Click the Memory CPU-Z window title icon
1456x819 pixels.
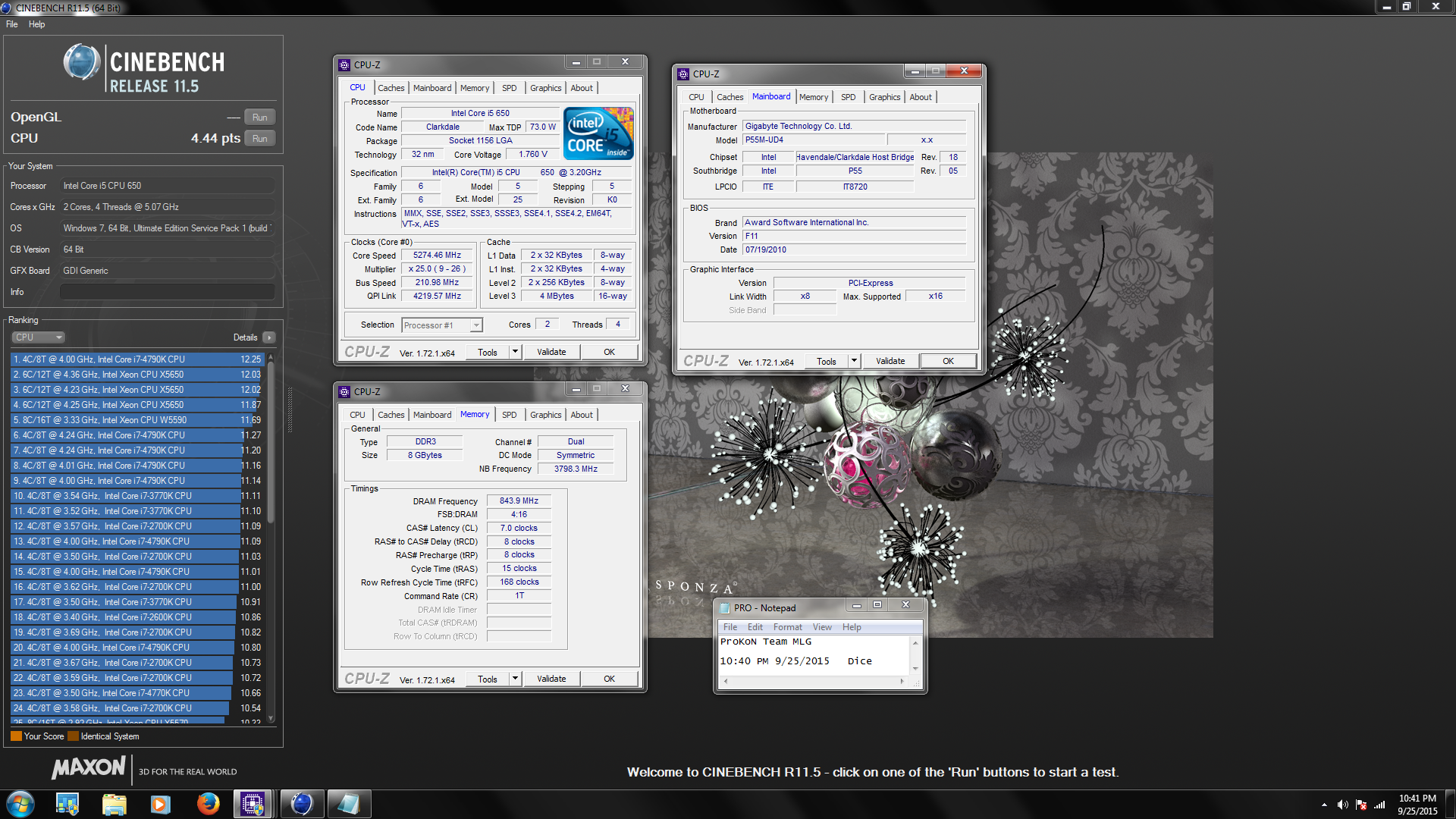coord(344,392)
